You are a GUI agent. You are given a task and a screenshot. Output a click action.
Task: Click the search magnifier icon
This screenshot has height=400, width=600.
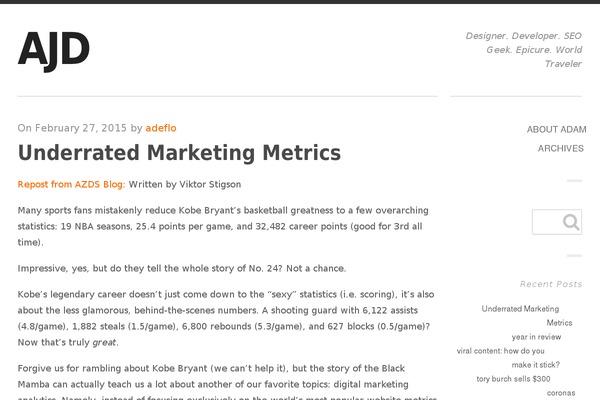tap(571, 222)
